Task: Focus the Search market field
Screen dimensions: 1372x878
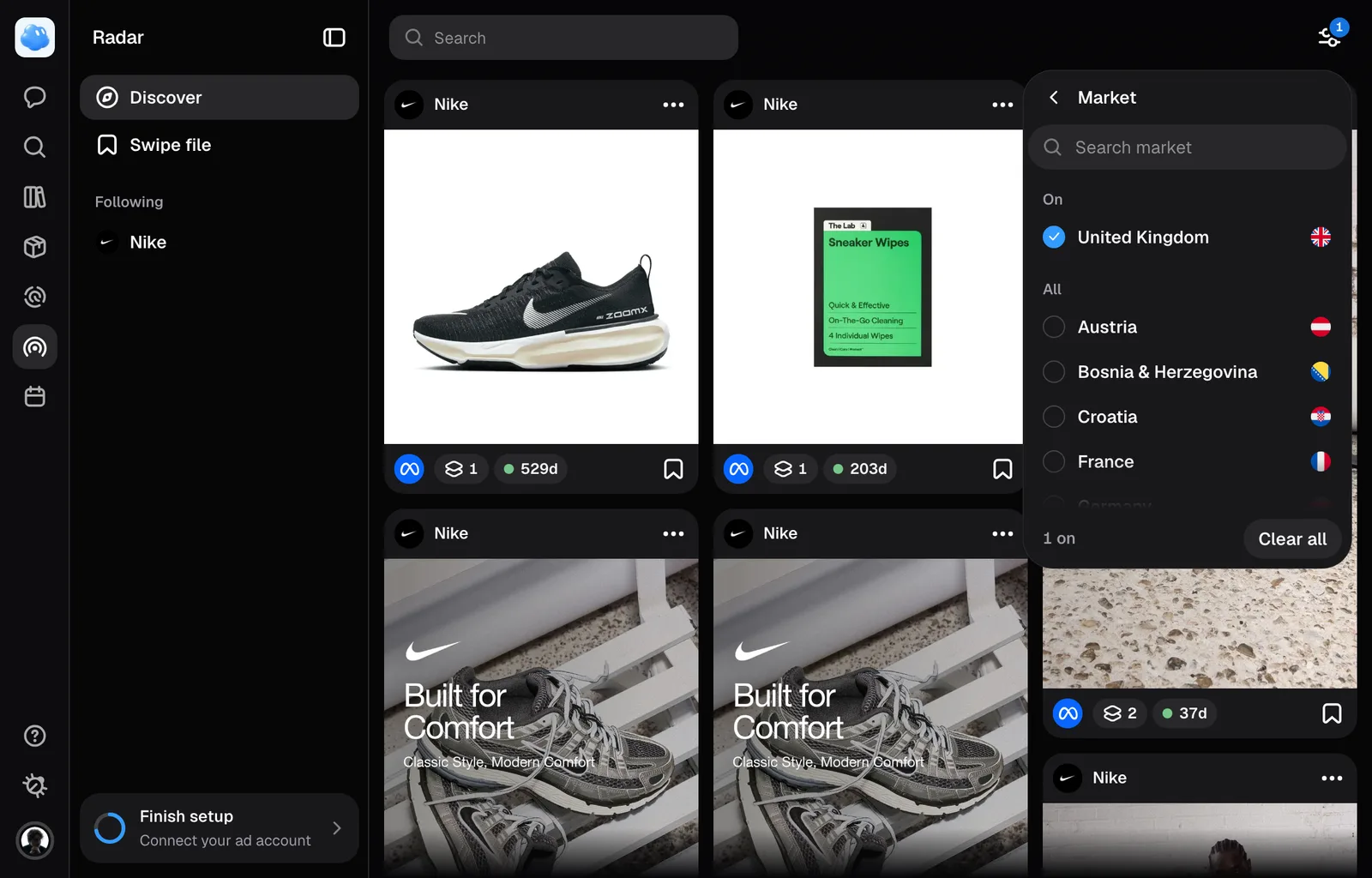Action: pyautogui.click(x=1187, y=147)
